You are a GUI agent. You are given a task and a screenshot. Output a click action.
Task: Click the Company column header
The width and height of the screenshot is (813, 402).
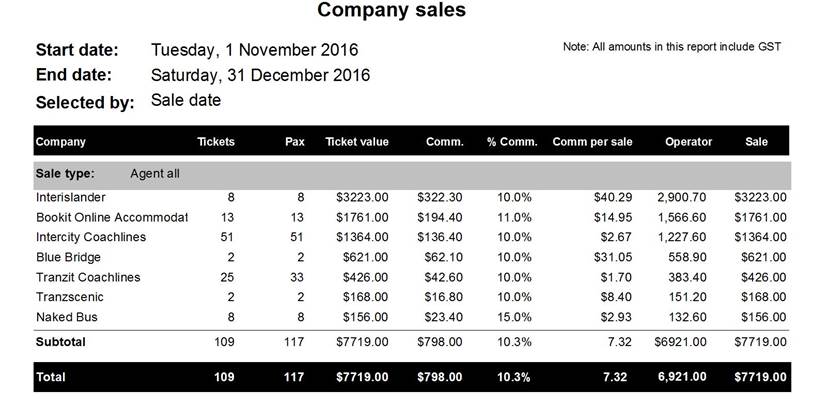click(x=61, y=142)
